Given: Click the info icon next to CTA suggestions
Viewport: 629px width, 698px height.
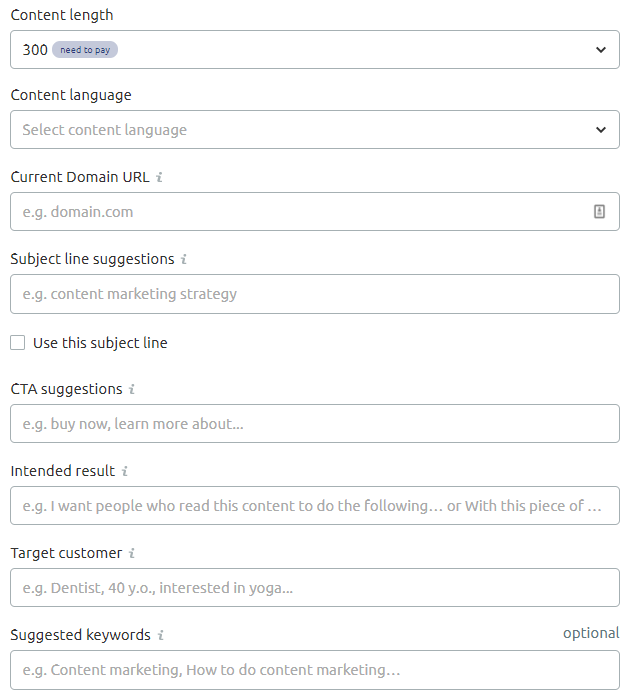Looking at the screenshot, I should pos(132,389).
